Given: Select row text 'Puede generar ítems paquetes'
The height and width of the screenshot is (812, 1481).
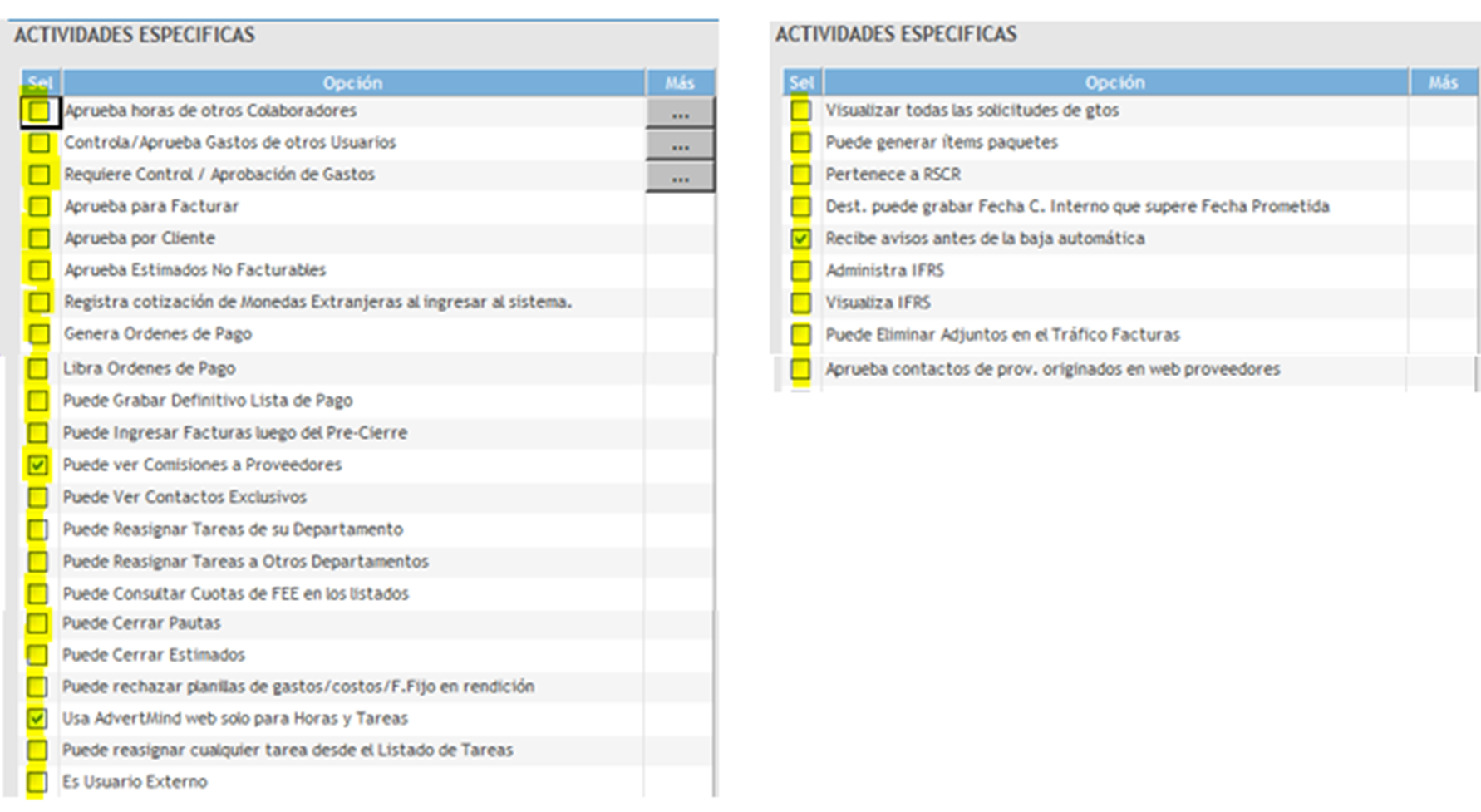Looking at the screenshot, I should [942, 143].
